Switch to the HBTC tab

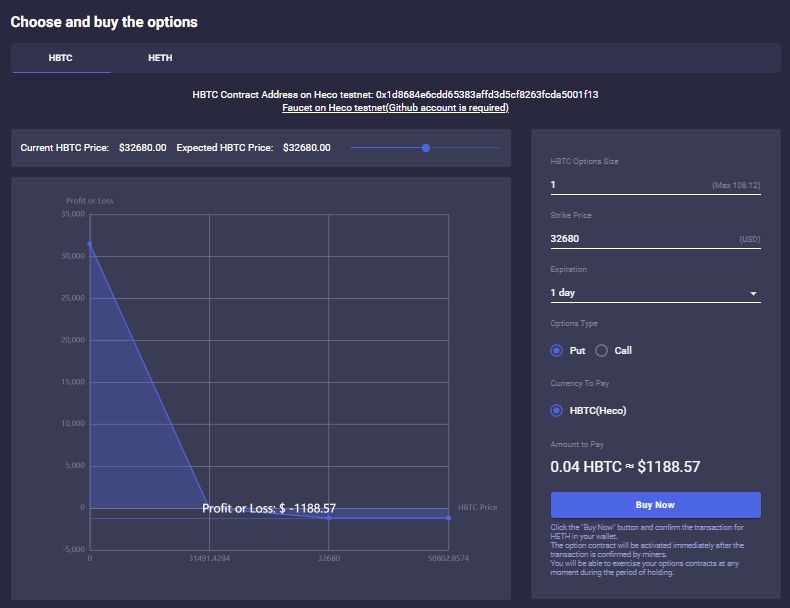tap(60, 58)
